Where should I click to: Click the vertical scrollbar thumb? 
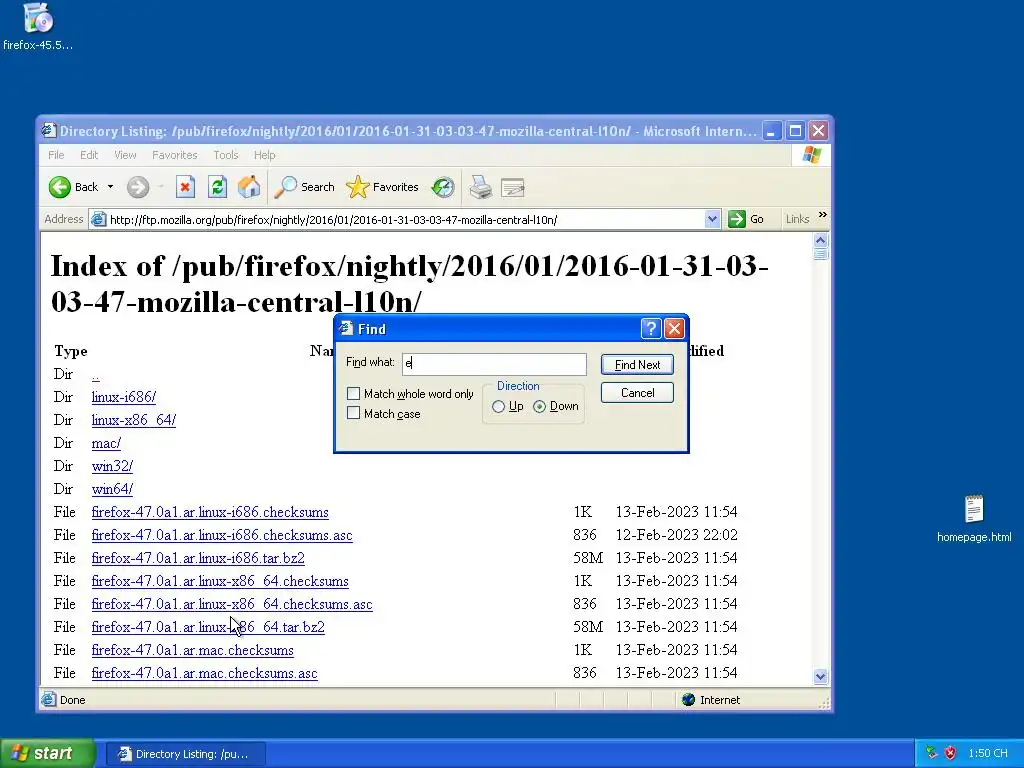click(821, 254)
